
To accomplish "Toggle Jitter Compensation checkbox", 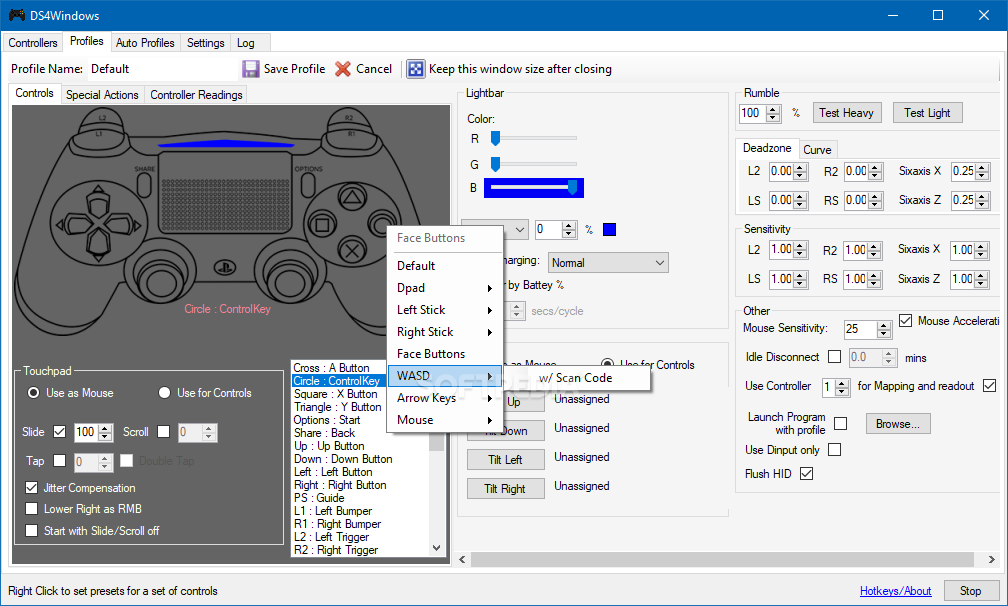I will 32,488.
